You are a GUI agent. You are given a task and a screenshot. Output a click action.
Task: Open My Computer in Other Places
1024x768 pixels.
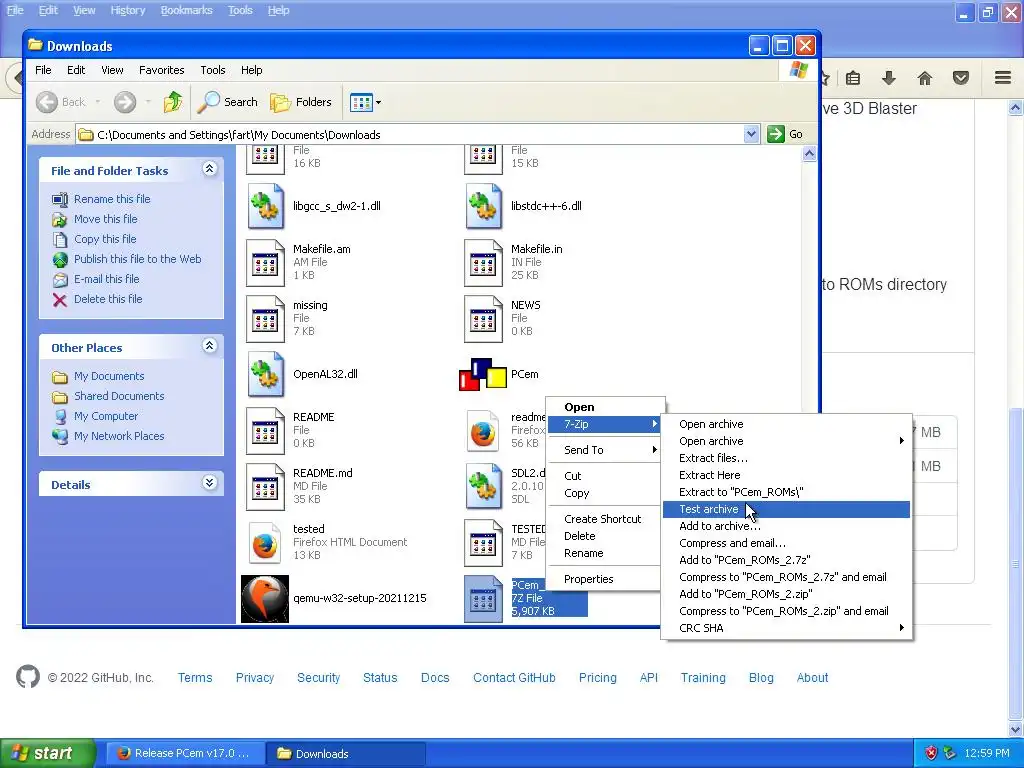click(106, 416)
